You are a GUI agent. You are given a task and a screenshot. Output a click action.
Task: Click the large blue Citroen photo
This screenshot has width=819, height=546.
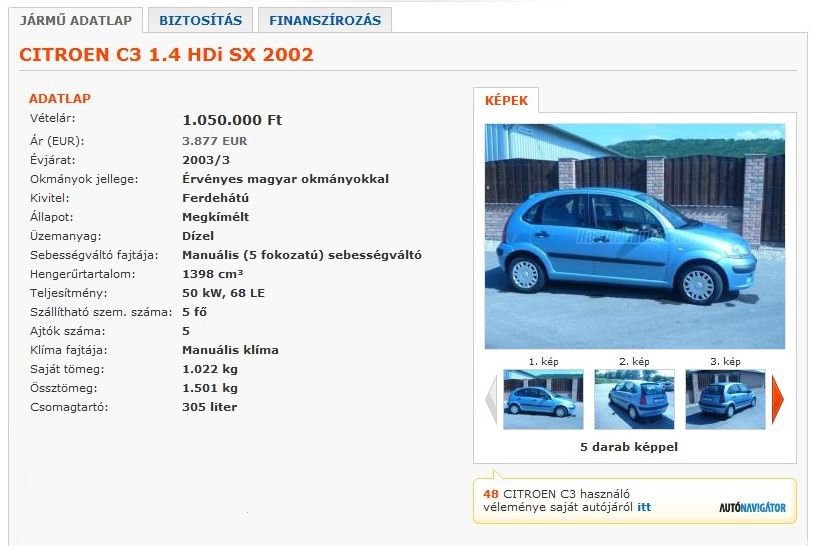(635, 236)
